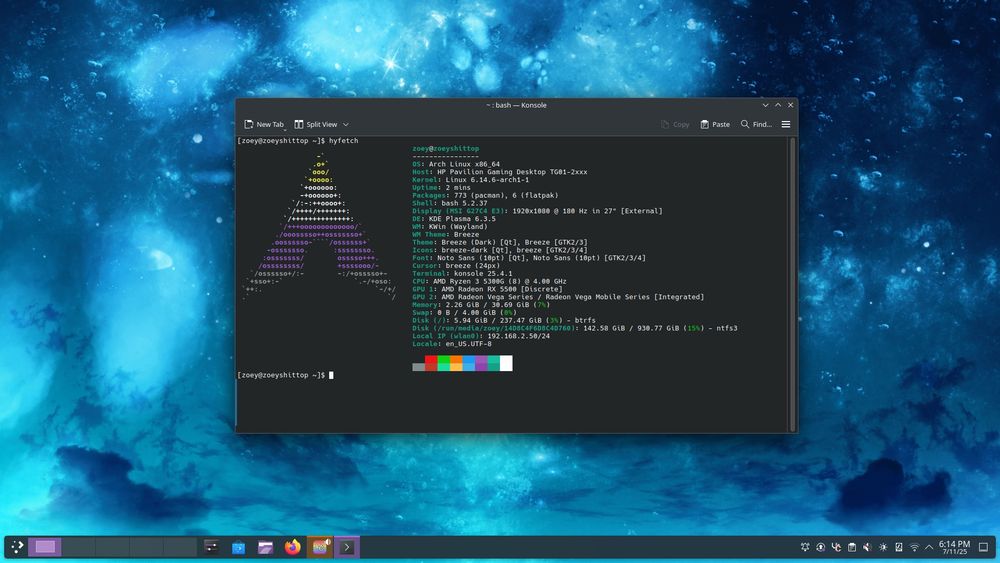
Task: Open the rainbow app icon in taskbar
Action: coord(320,546)
